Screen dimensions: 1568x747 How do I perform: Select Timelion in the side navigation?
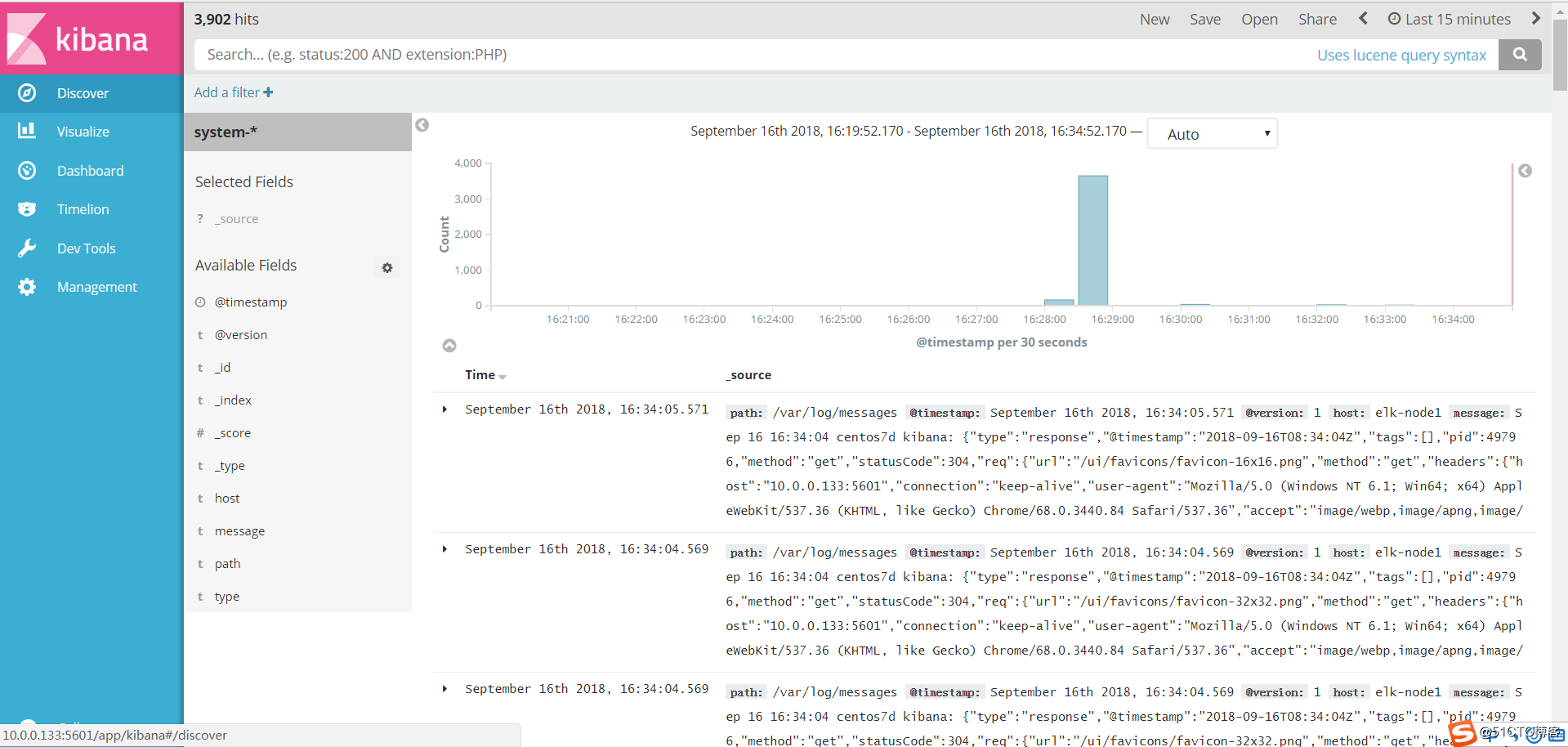click(83, 209)
